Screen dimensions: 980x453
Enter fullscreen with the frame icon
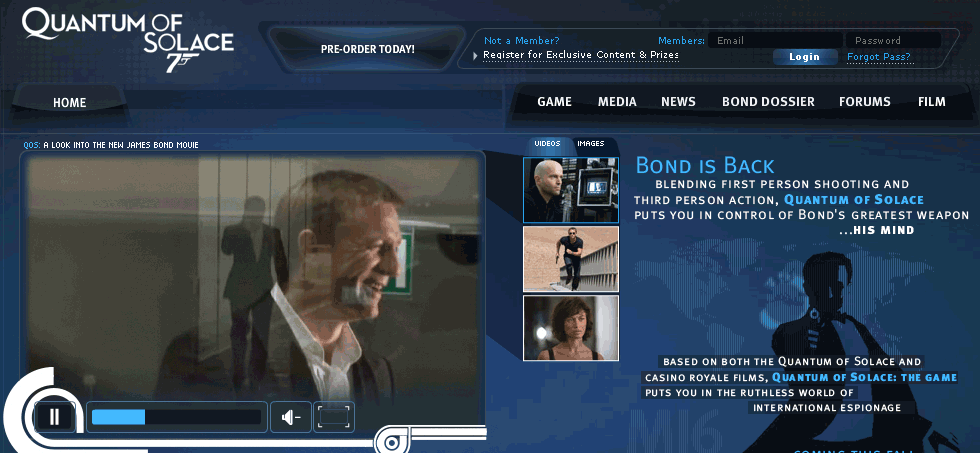(334, 417)
